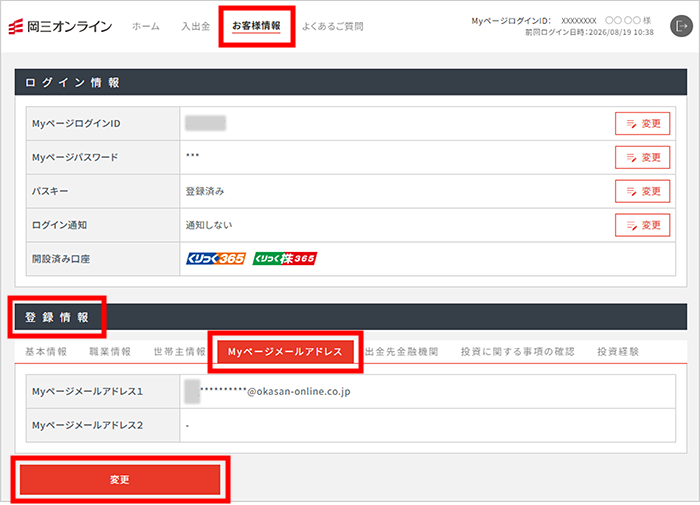Switch to 世帯主情報 tab
The height and width of the screenshot is (505, 700).
pos(179,352)
